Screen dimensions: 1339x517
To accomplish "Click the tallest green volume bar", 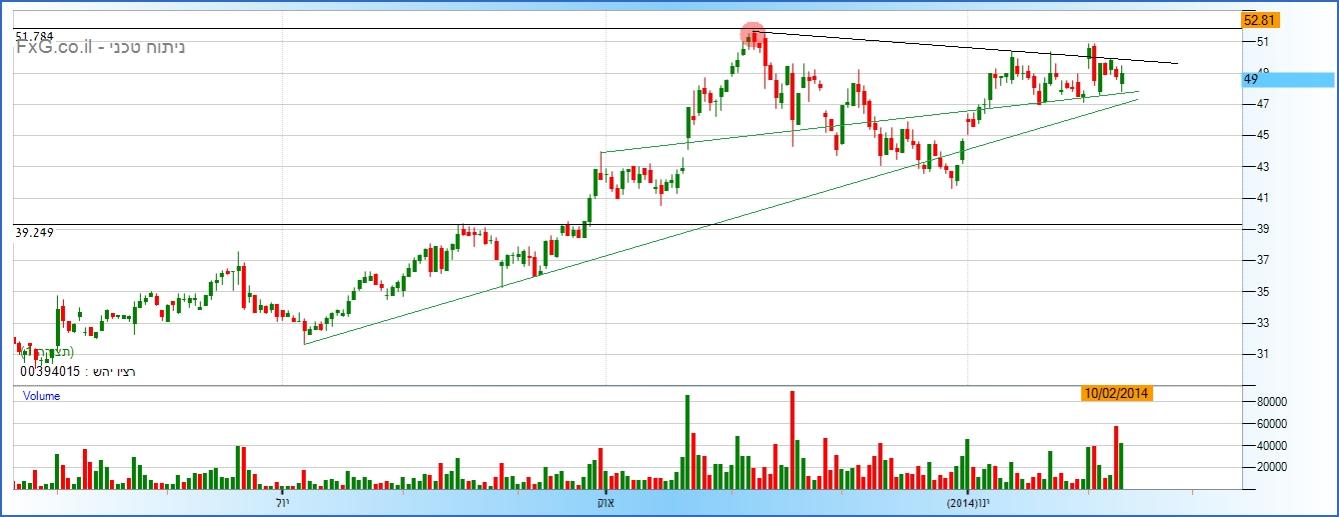I will [687, 442].
